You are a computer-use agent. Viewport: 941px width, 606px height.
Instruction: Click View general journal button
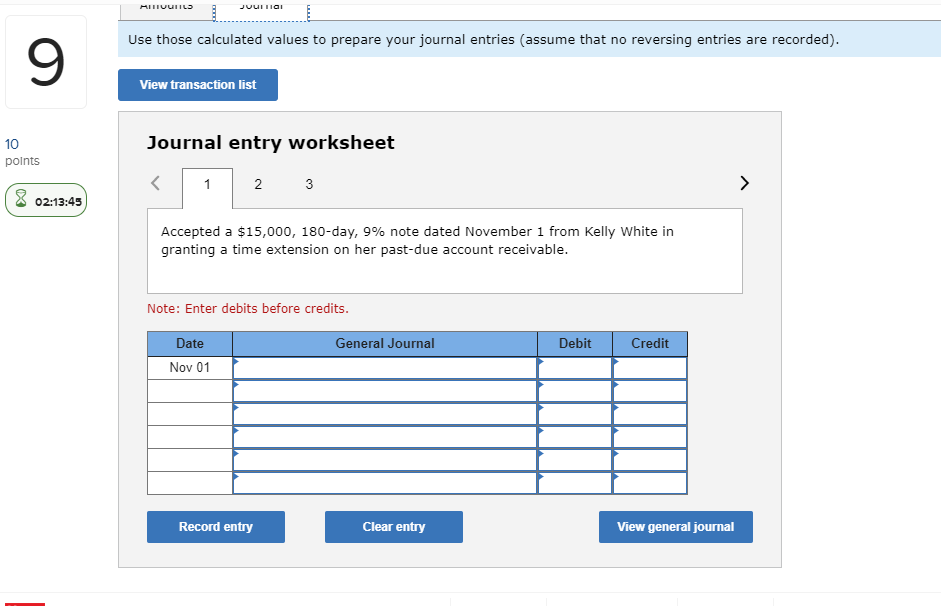(676, 527)
